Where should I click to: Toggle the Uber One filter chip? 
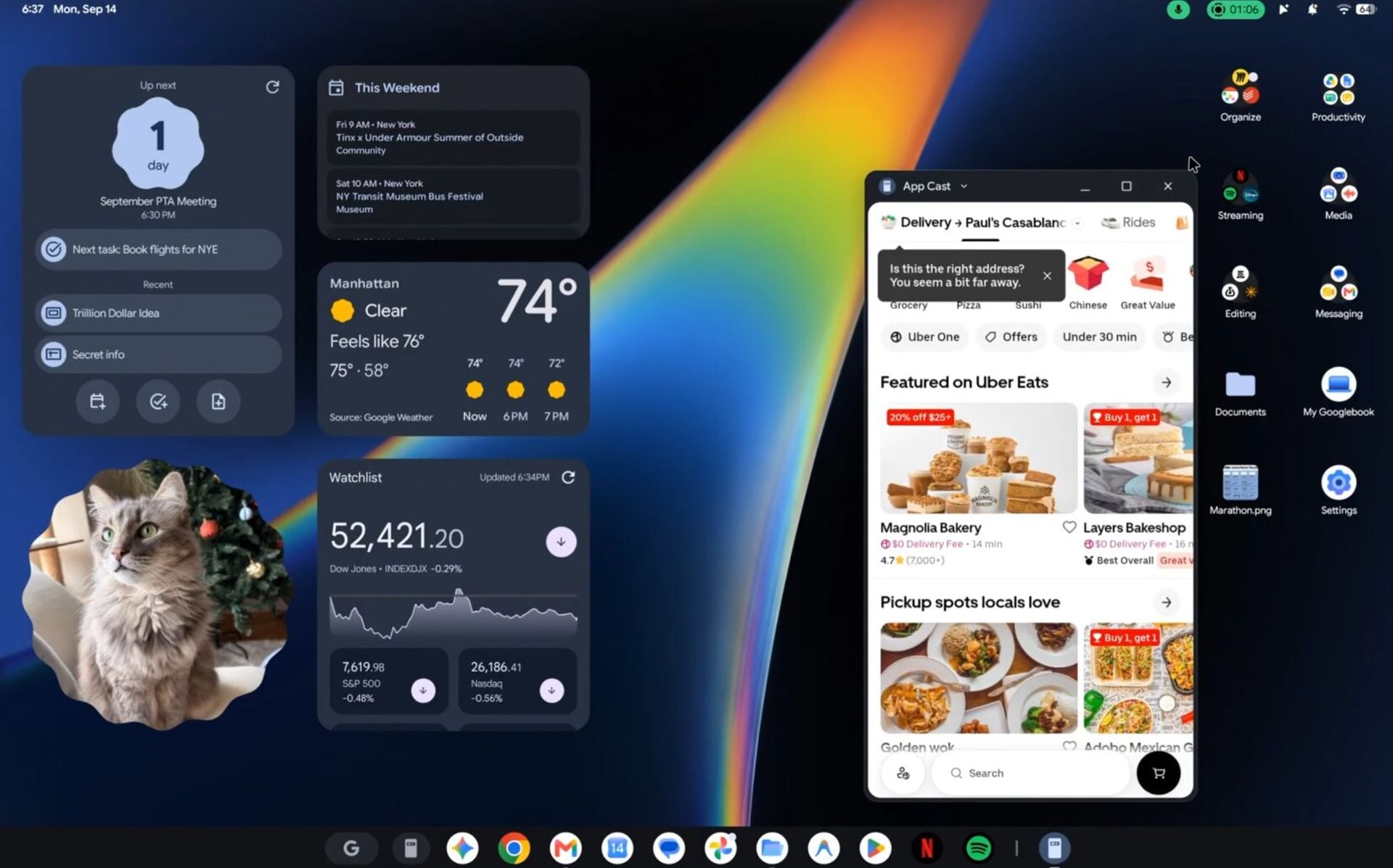925,336
